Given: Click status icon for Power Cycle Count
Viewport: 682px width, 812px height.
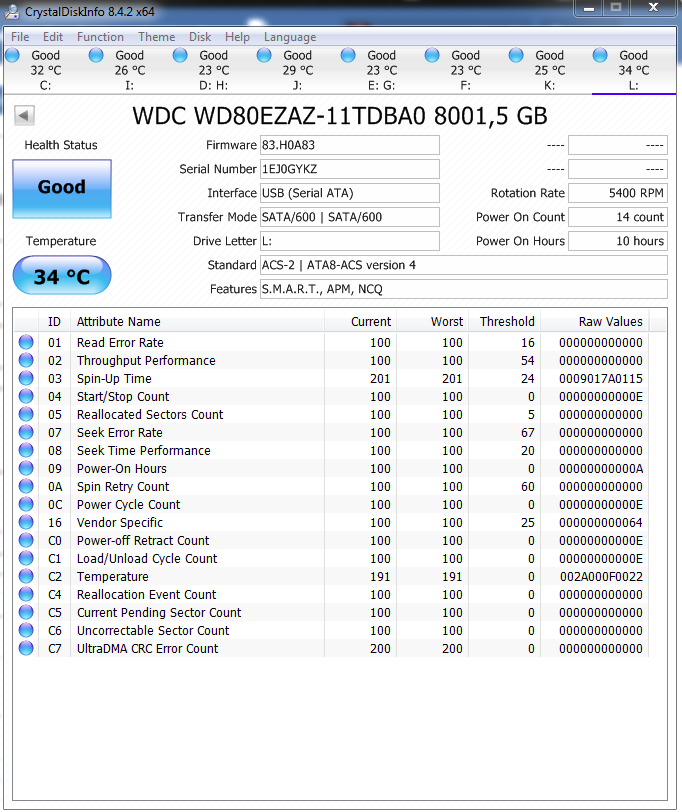Looking at the screenshot, I should click(26, 504).
